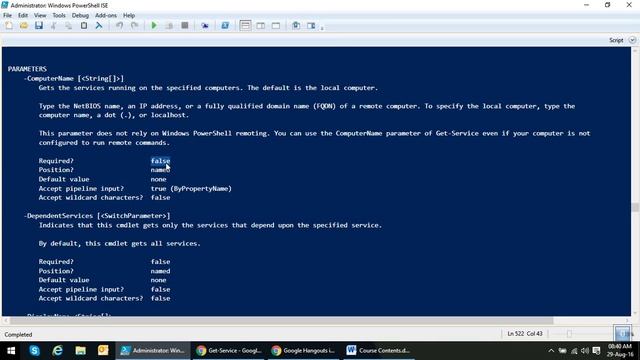Image resolution: width=640 pixels, height=360 pixels.
Task: Switch to Course Contents Word taskbar window
Action: coord(378,350)
